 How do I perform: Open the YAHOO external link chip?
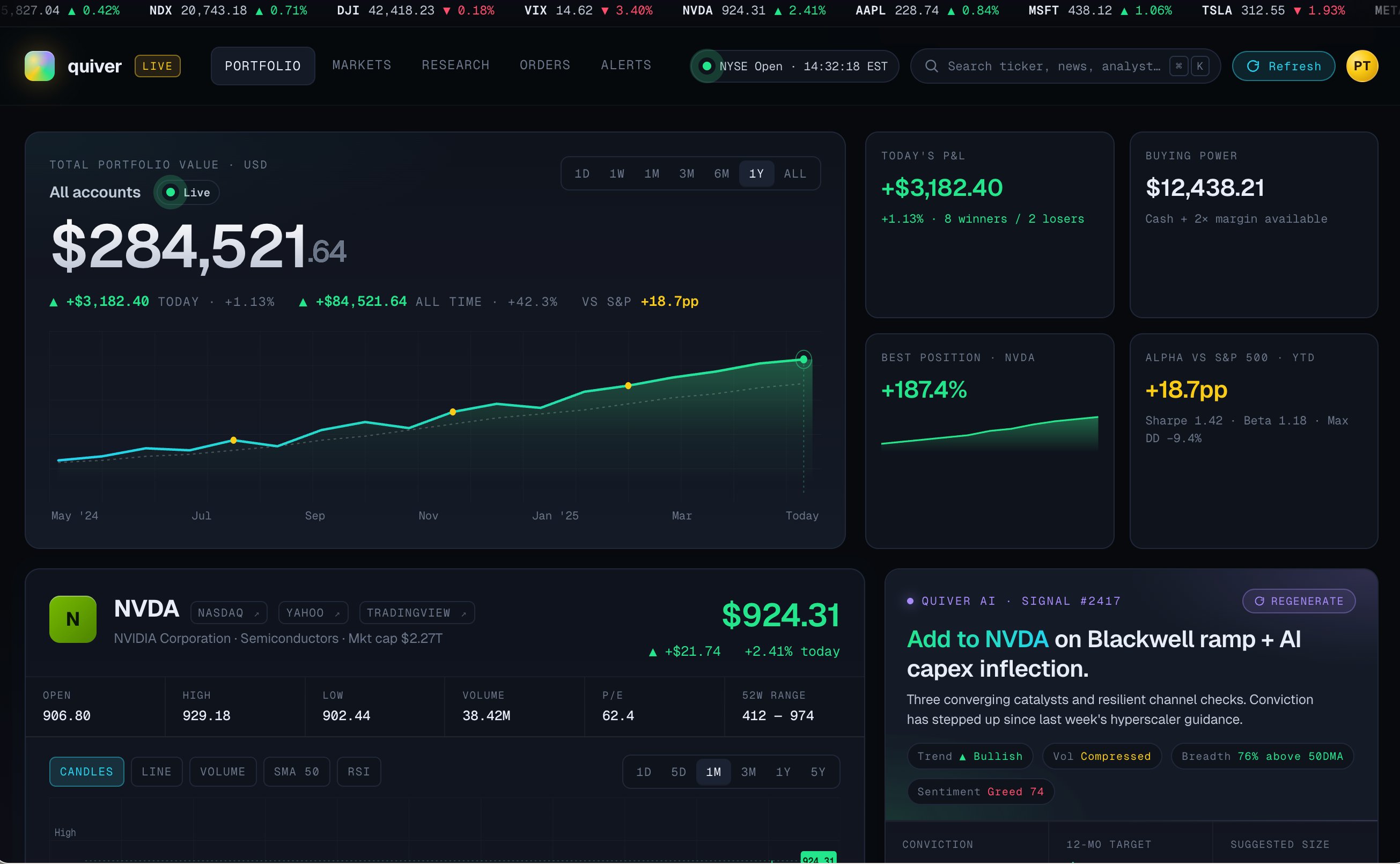[x=313, y=612]
